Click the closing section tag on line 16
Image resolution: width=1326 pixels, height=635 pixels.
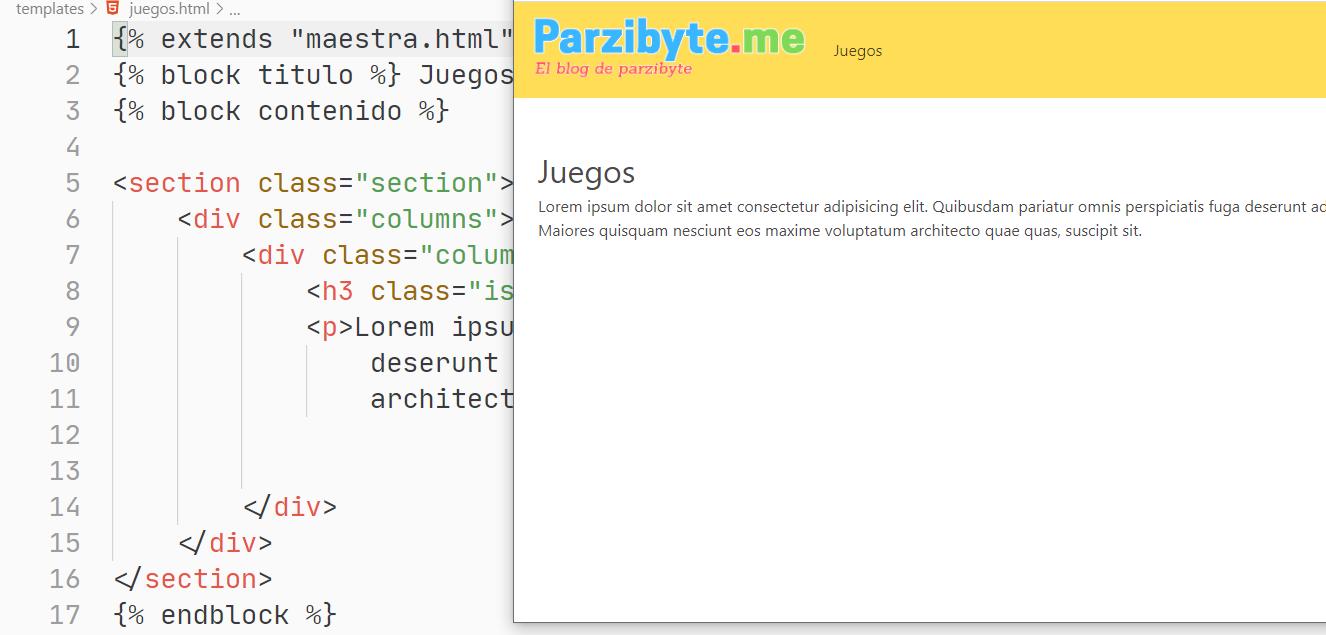pyautogui.click(x=193, y=579)
